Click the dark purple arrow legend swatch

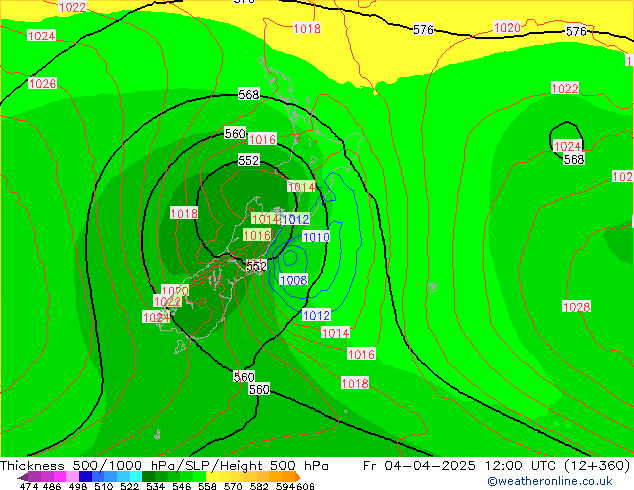tap(23, 477)
